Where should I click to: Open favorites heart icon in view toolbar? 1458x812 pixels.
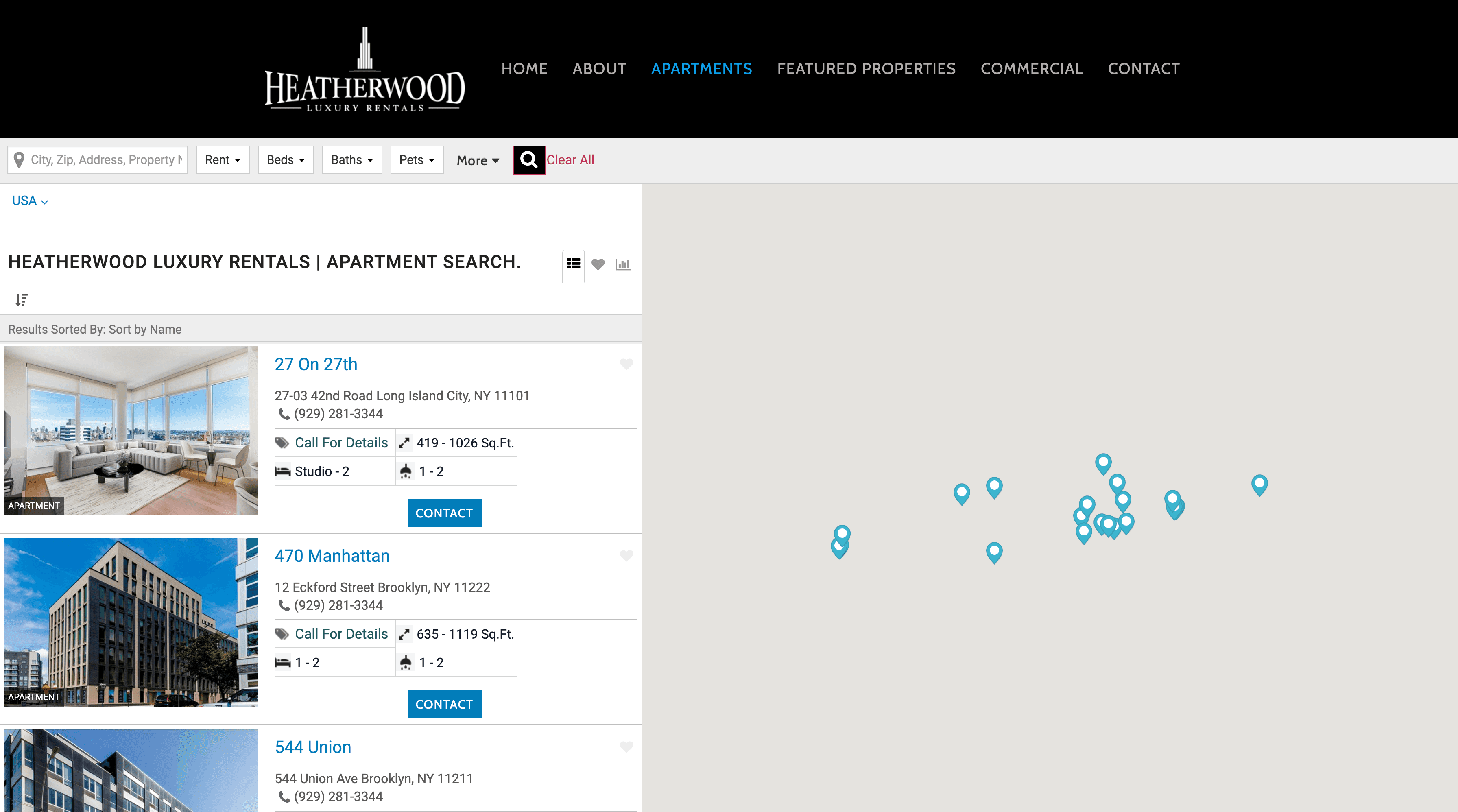[x=598, y=264]
